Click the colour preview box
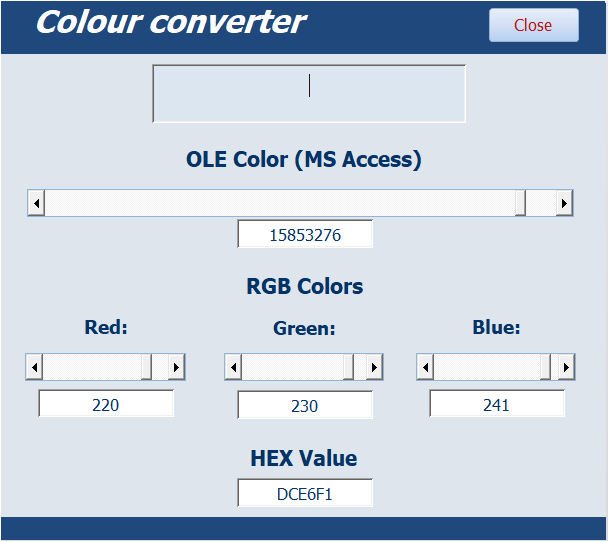Screen dimensions: 609x542 [x=309, y=94]
